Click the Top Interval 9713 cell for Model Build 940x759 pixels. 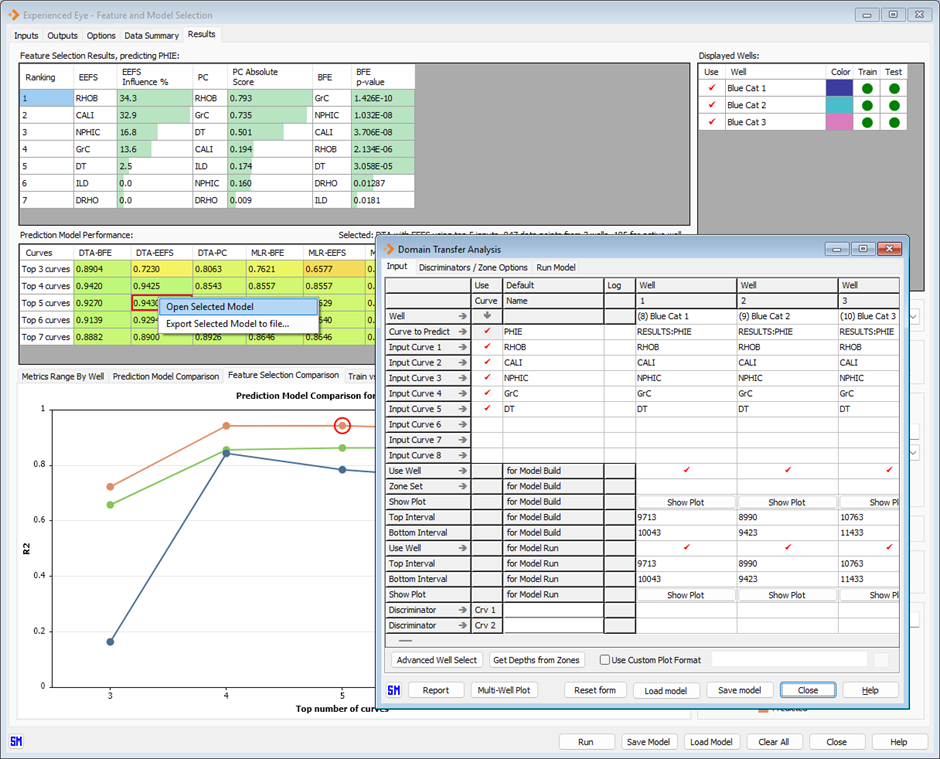(685, 517)
